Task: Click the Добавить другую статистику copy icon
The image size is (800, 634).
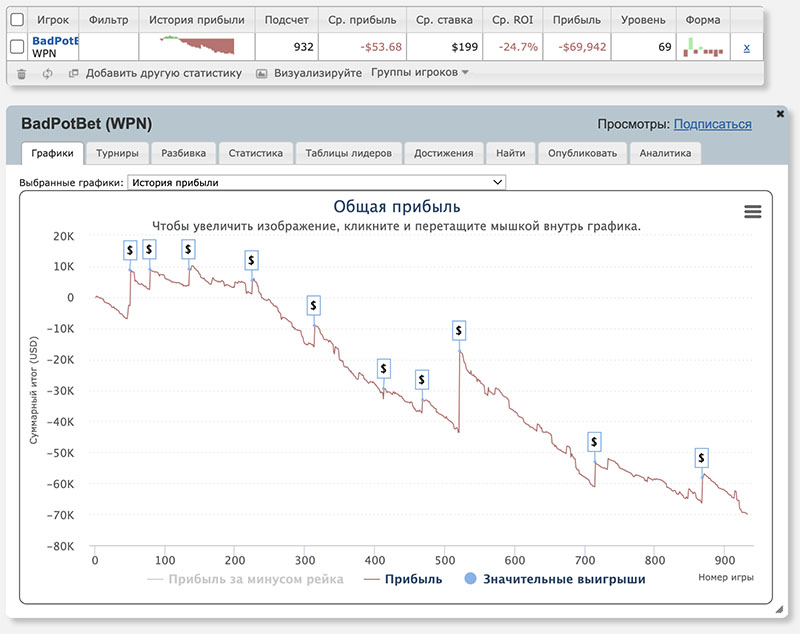Action: point(74,73)
